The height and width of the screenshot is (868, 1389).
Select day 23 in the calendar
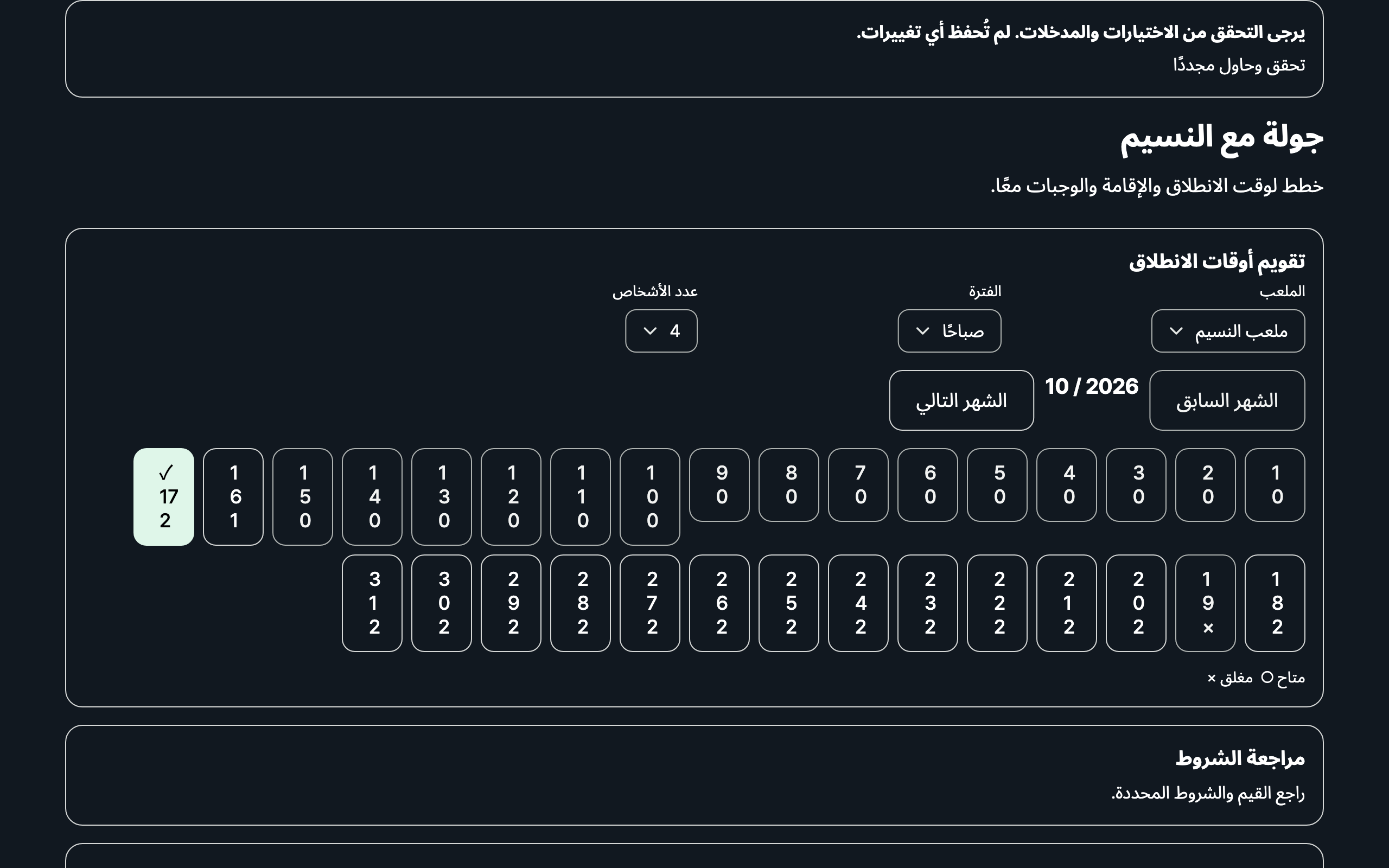927,603
